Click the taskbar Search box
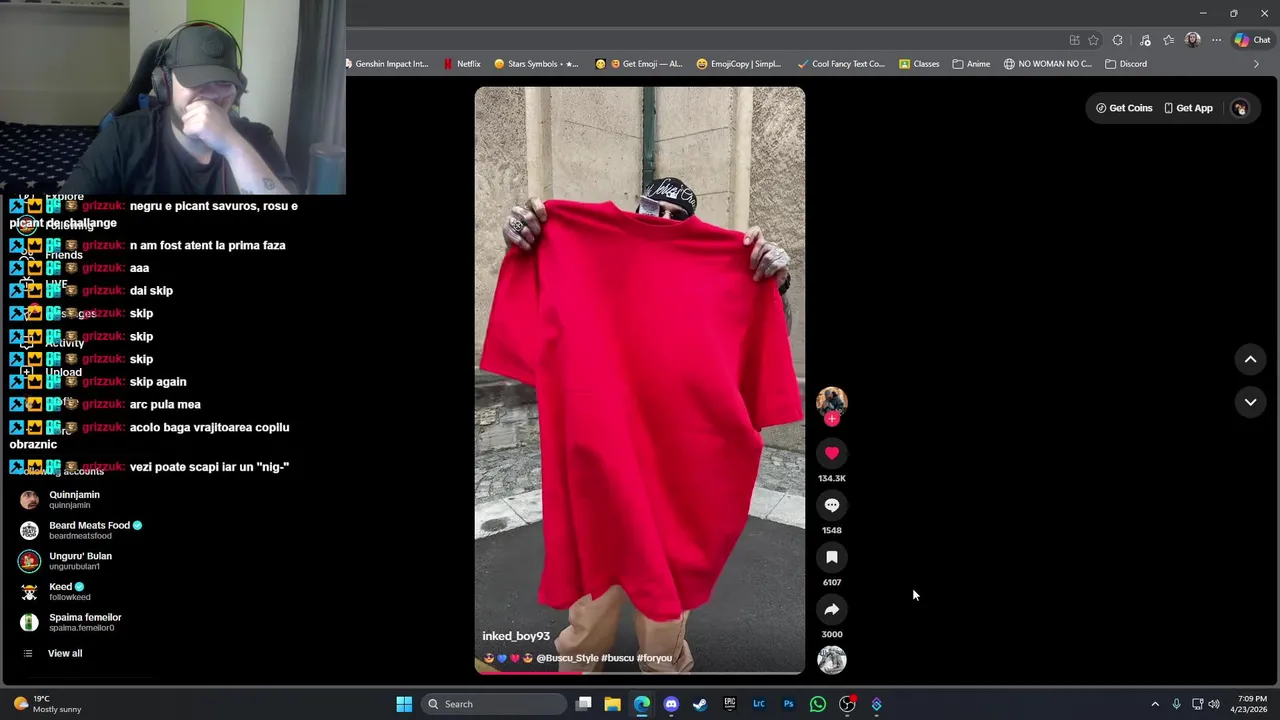 [494, 704]
